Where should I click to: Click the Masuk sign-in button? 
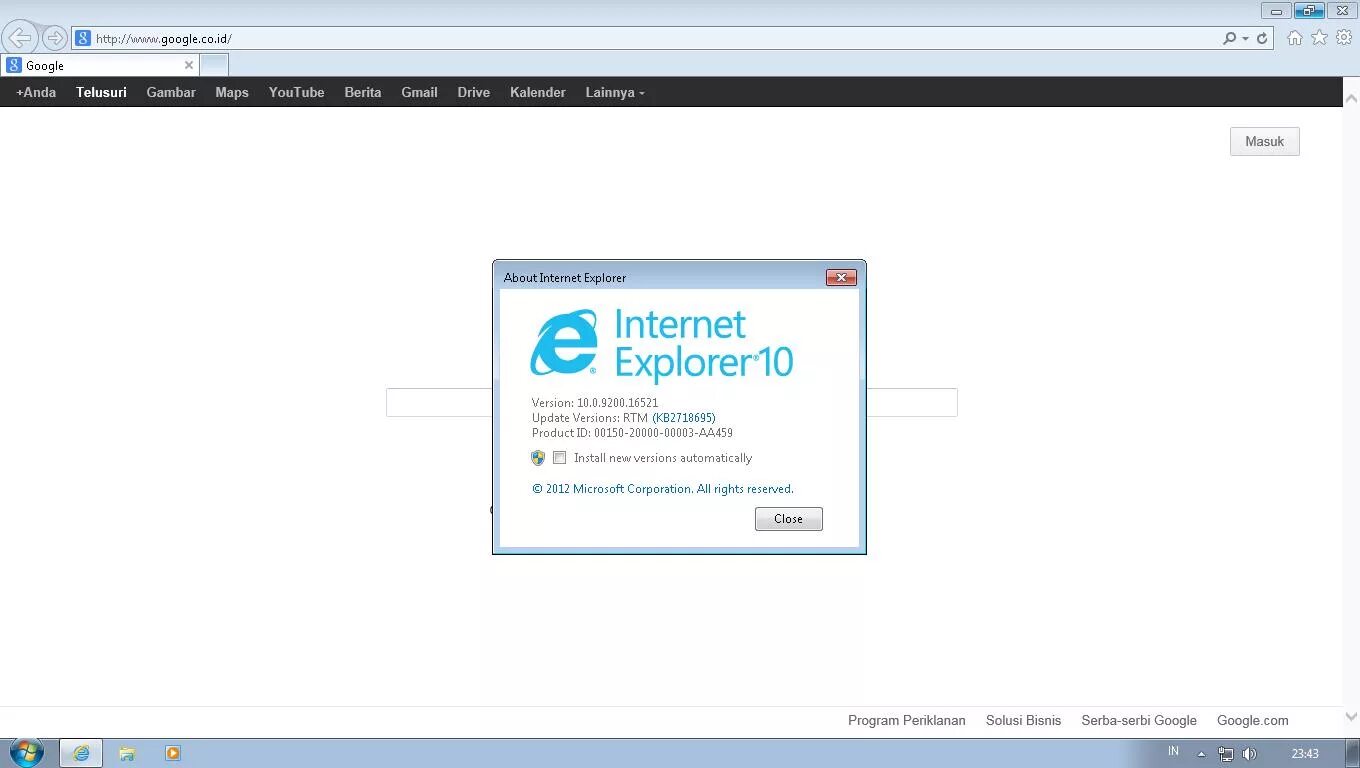[x=1264, y=141]
